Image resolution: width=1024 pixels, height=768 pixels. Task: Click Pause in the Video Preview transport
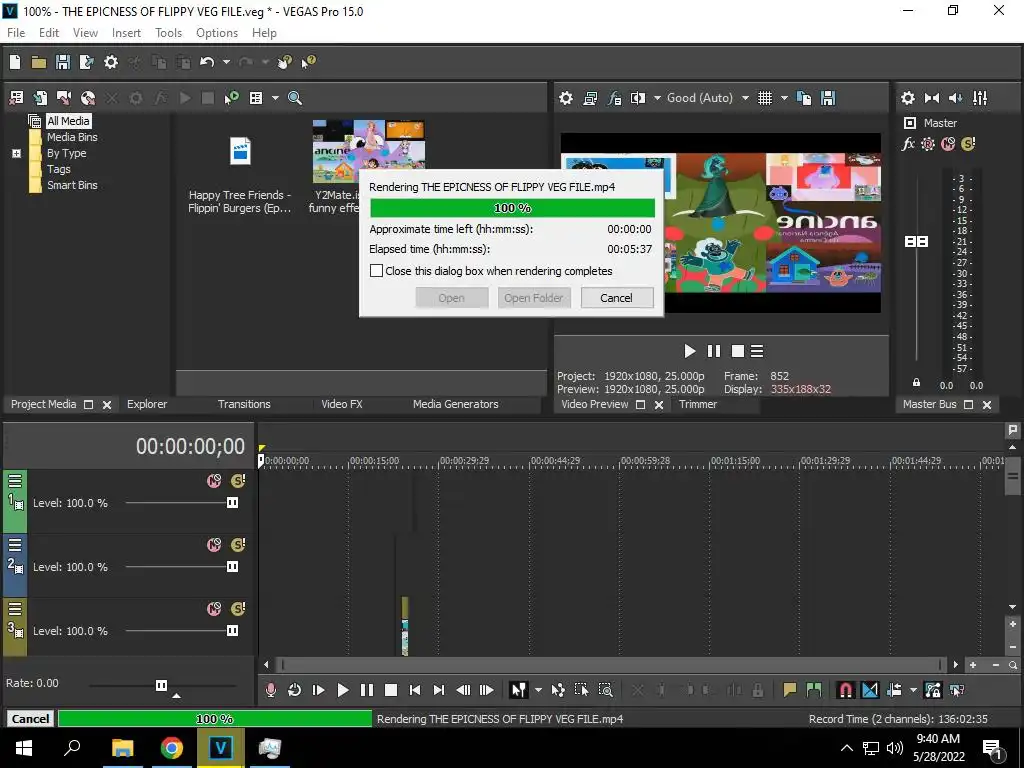(x=714, y=351)
